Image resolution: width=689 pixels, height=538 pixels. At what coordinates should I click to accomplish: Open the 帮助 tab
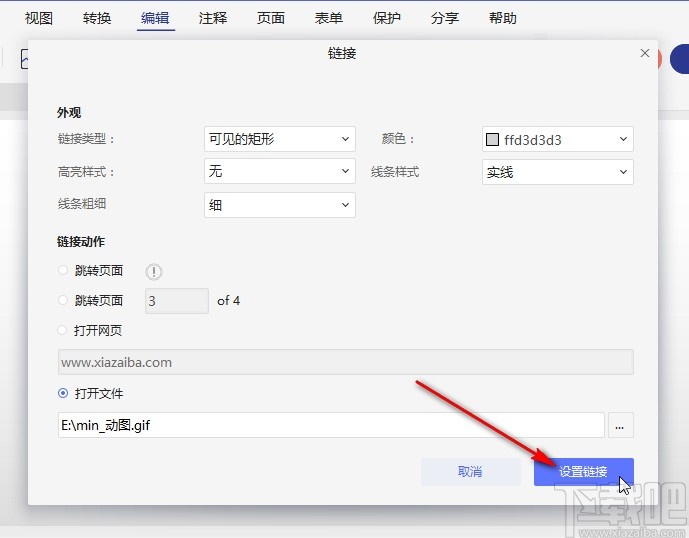click(503, 18)
